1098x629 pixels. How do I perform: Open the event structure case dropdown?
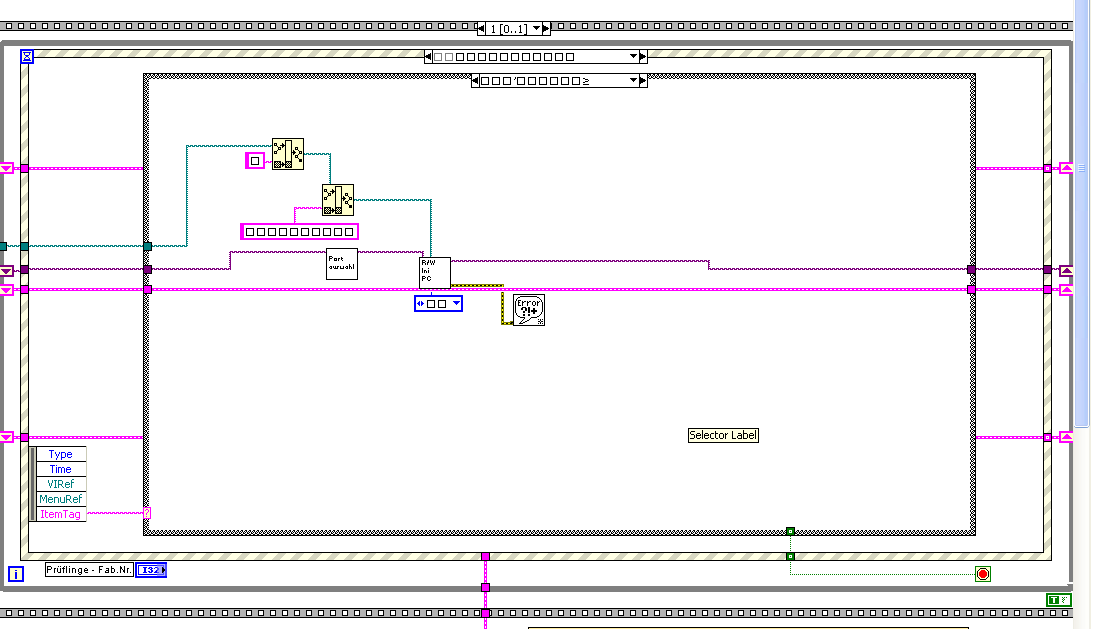633,57
